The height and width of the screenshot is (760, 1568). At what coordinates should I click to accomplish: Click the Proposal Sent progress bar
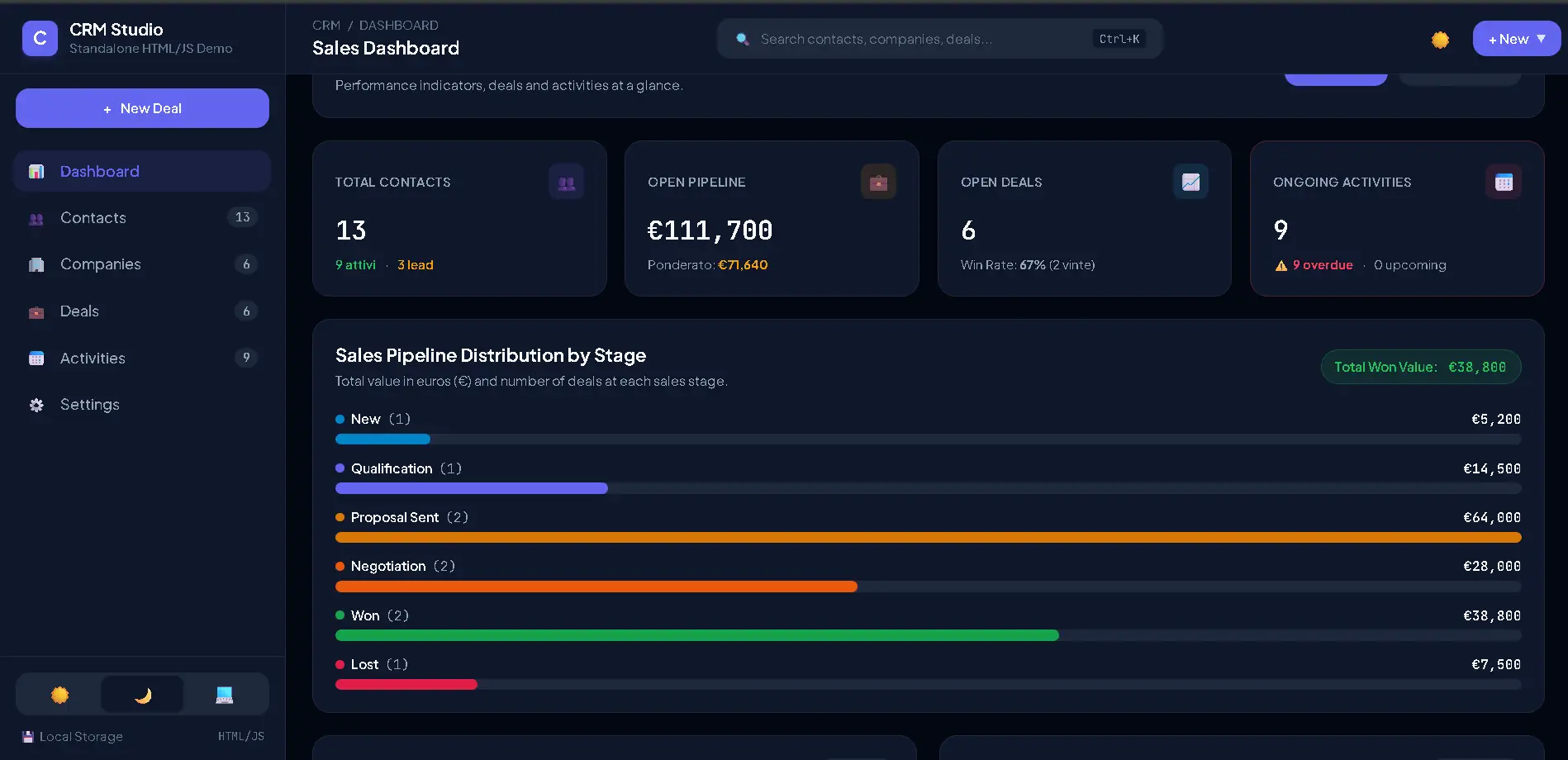928,538
